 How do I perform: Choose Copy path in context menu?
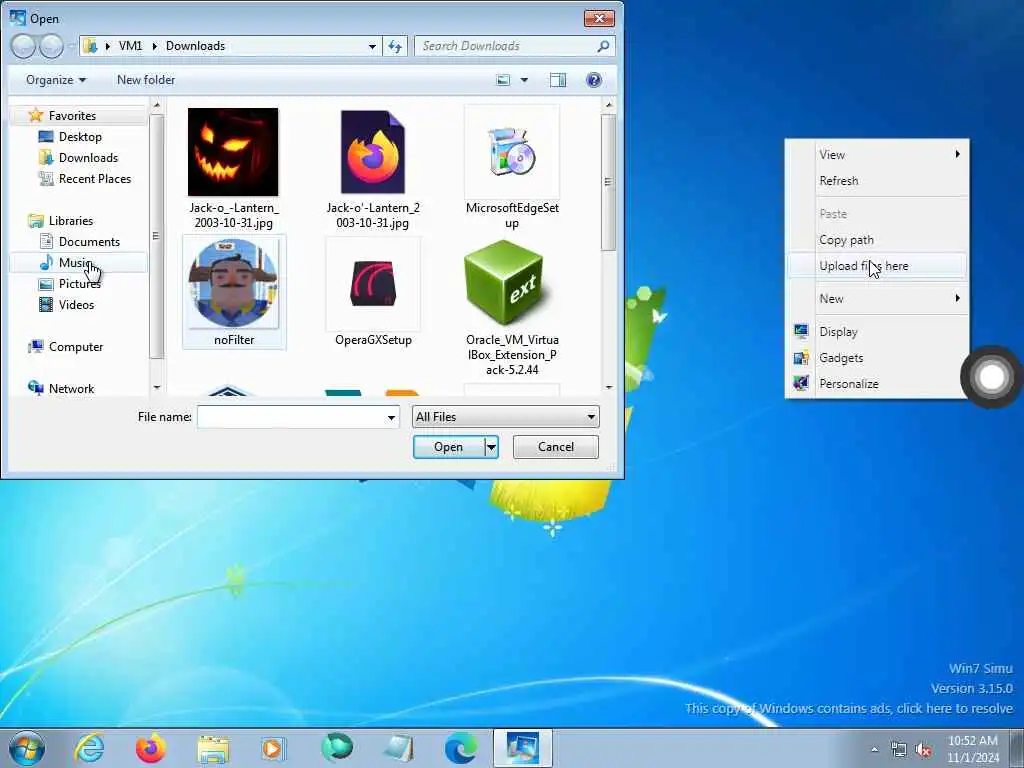[876, 240]
